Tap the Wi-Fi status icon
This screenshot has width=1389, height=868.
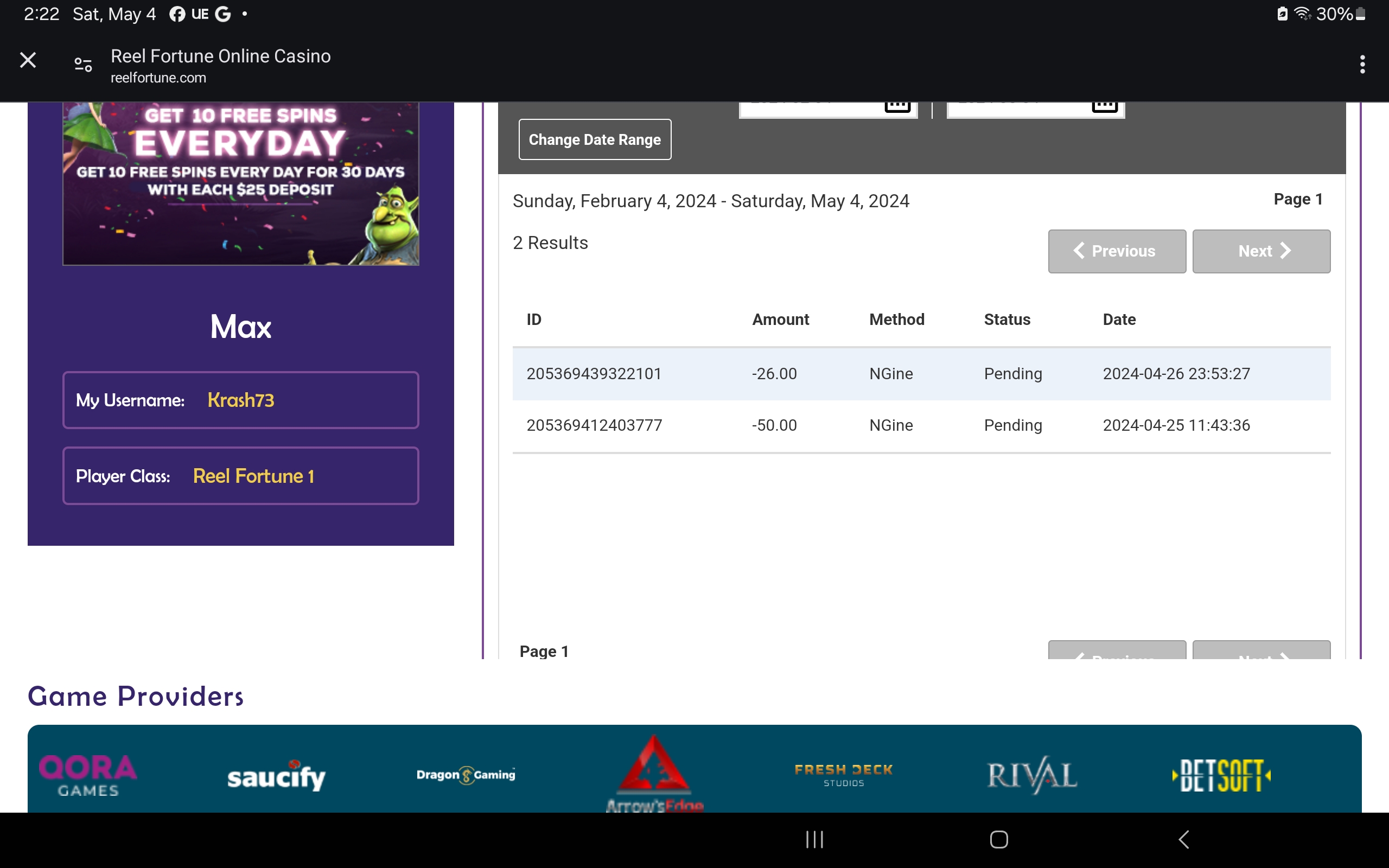(x=1302, y=14)
